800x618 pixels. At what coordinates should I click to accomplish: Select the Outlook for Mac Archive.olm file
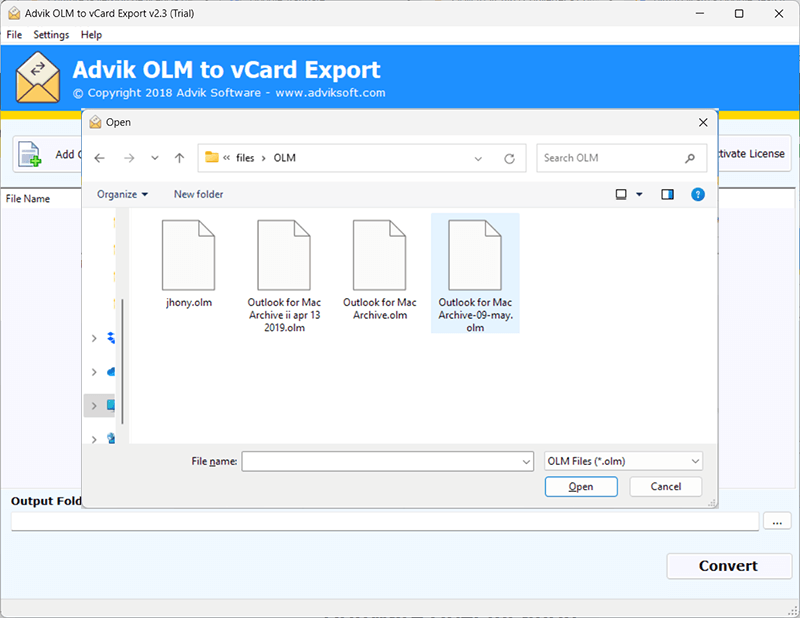(380, 270)
